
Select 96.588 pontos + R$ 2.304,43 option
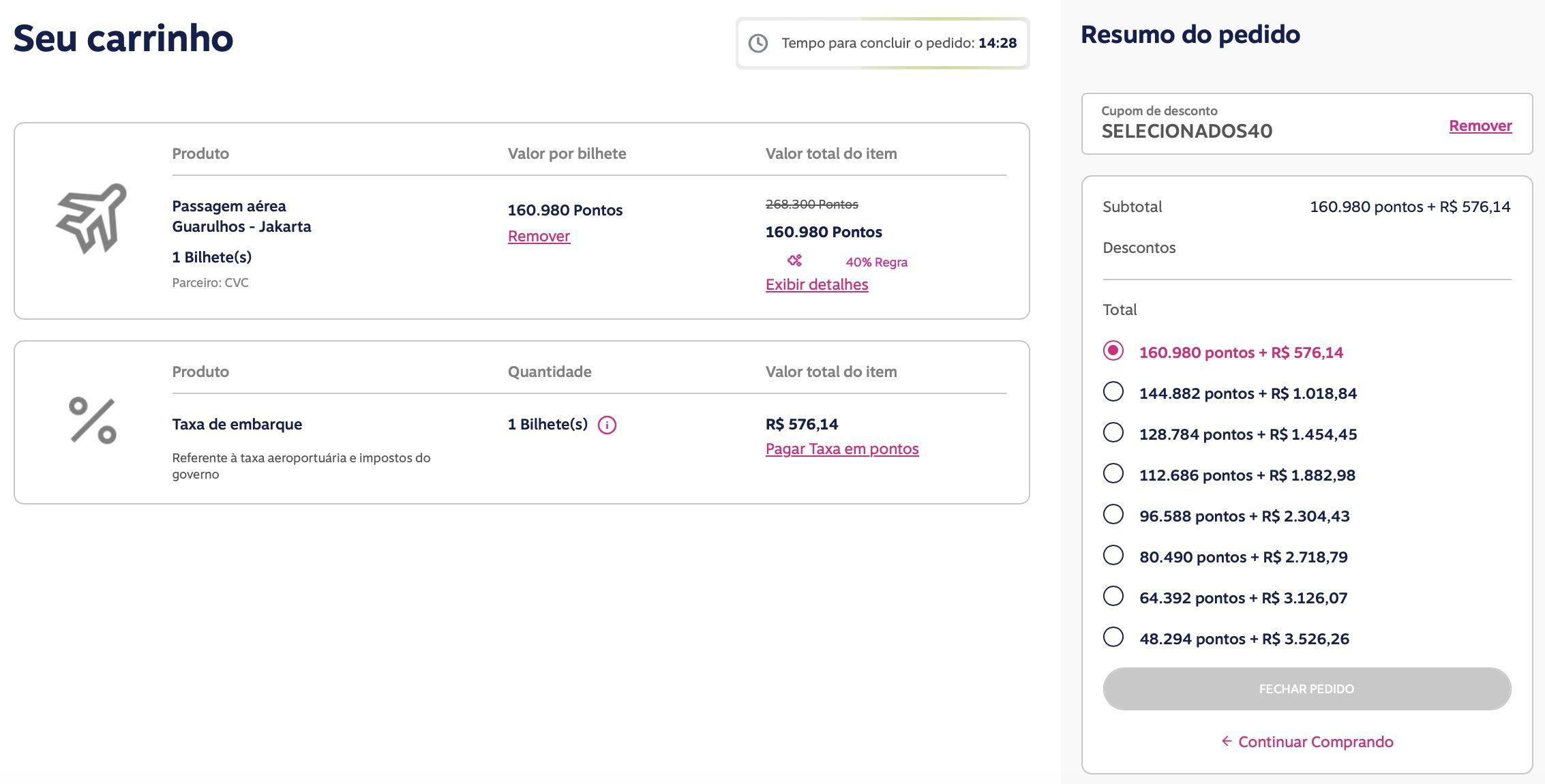[x=1113, y=514]
